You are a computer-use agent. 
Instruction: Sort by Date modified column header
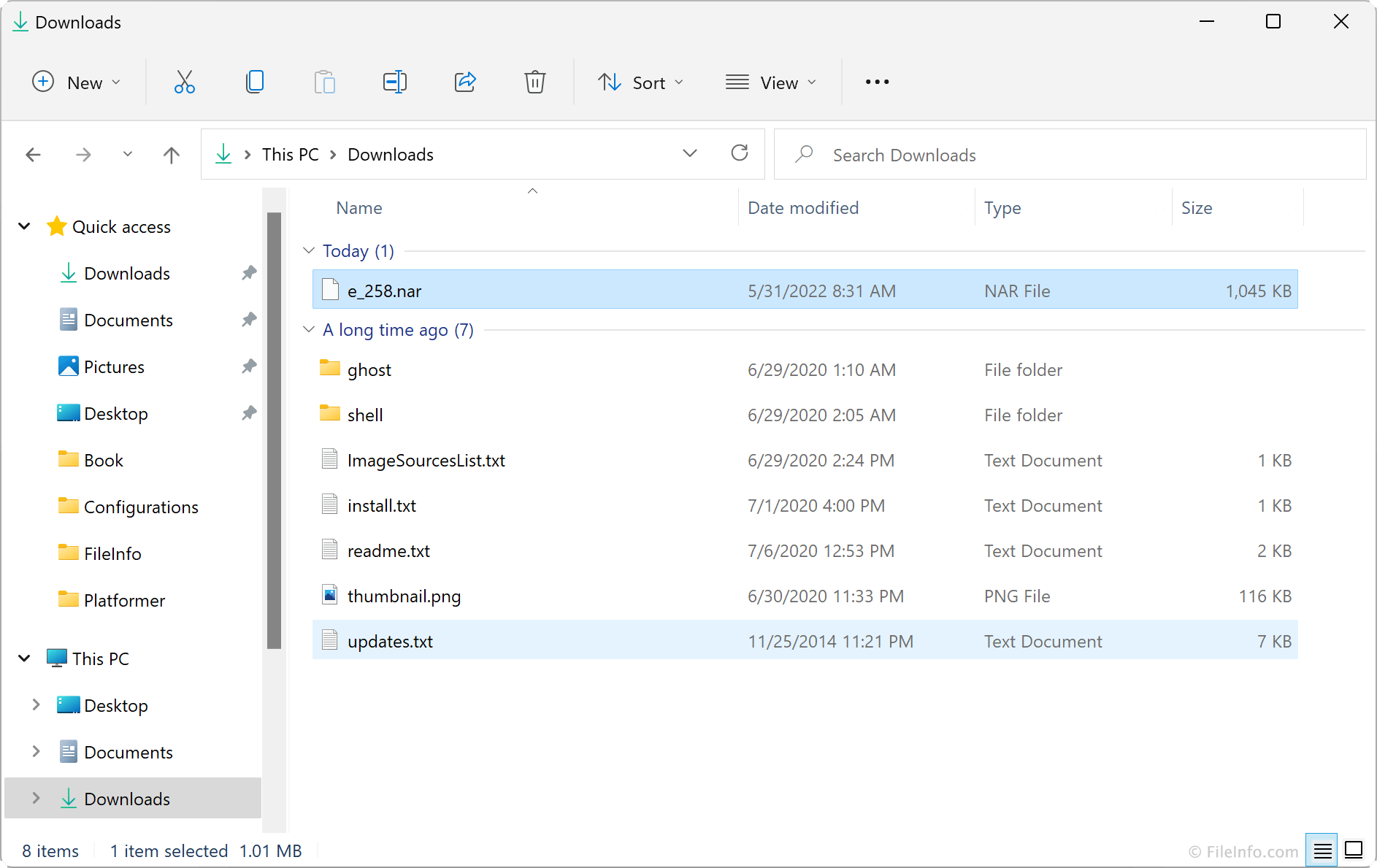tap(803, 208)
